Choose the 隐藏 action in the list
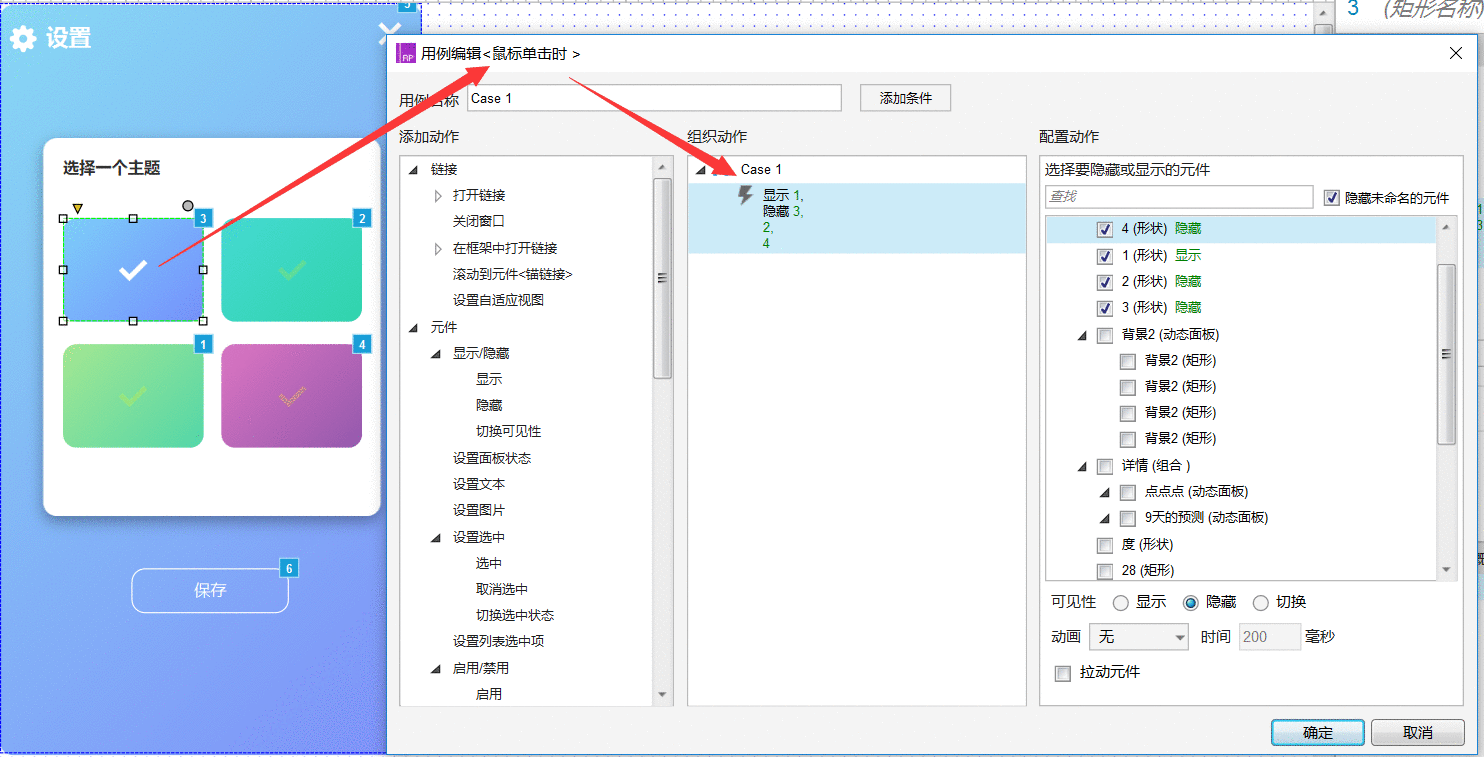This screenshot has height=757, width=1484. (489, 405)
